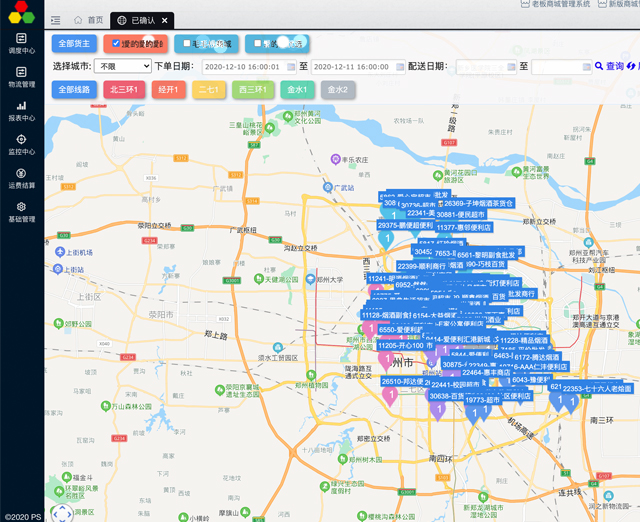Open the 选择城市 dropdown
Viewport: 640px width, 522px height.
[x=122, y=66]
